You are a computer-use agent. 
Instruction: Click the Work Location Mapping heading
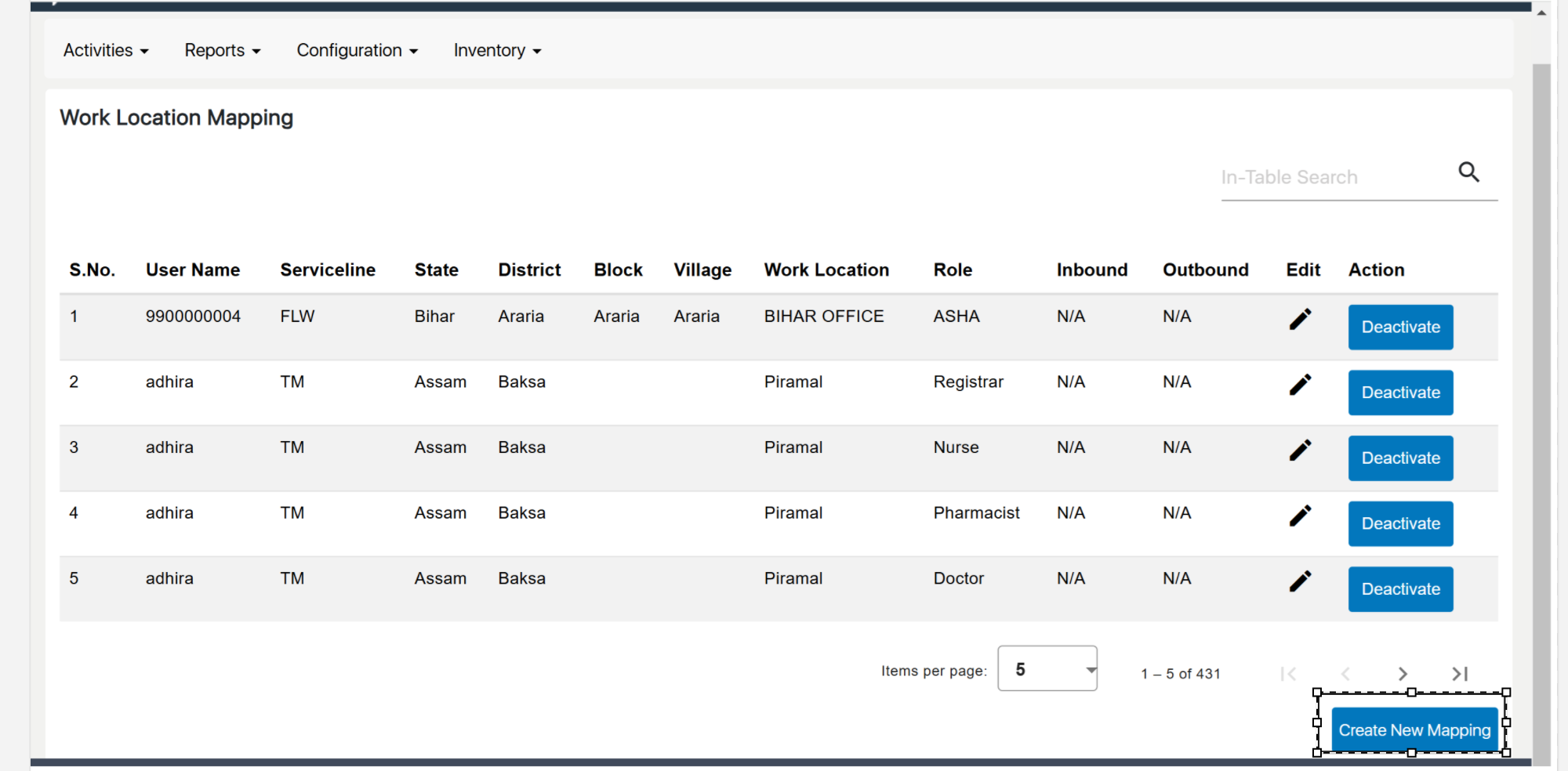tap(176, 118)
